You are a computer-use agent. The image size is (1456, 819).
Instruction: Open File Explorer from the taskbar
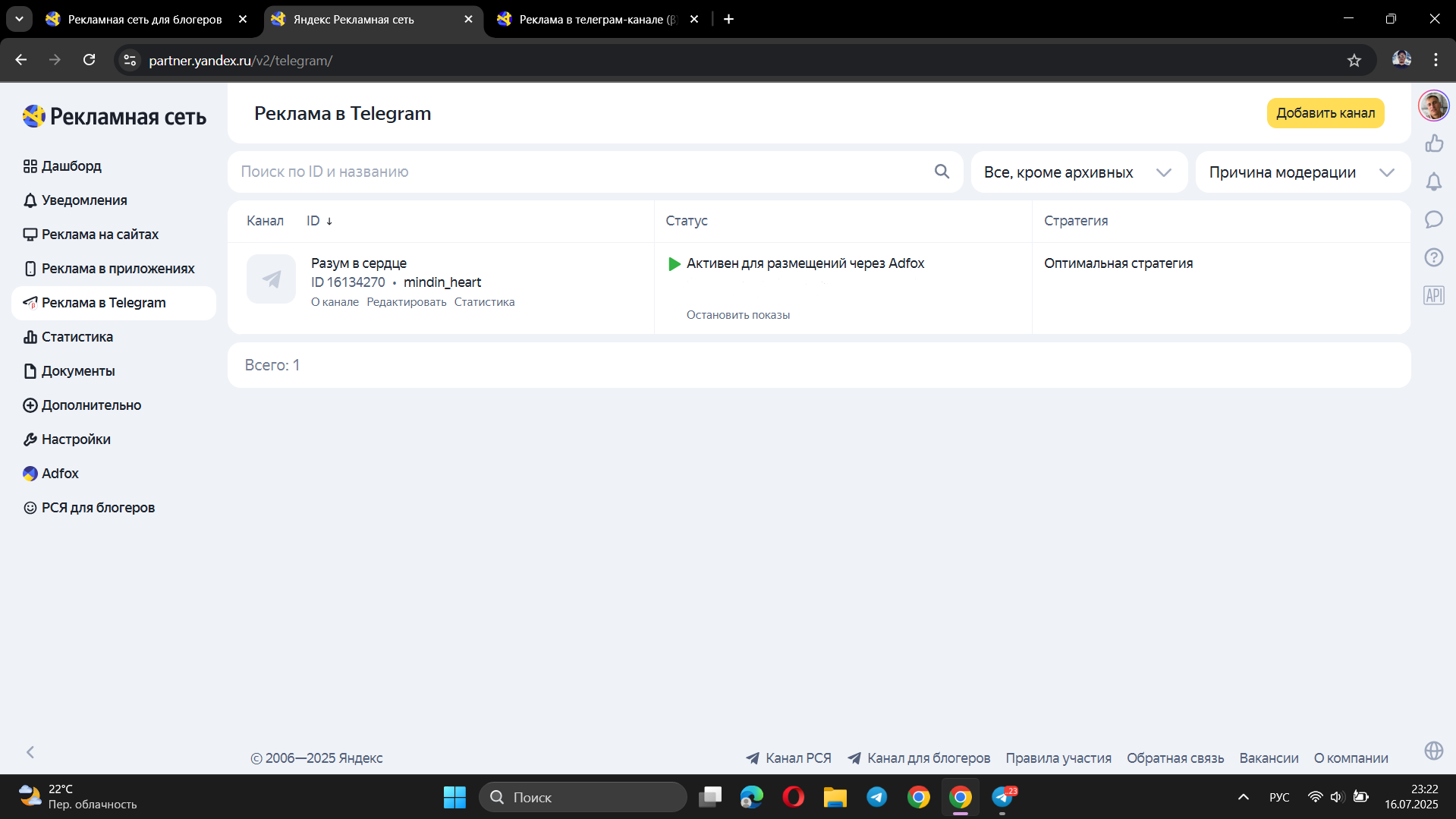click(x=835, y=797)
